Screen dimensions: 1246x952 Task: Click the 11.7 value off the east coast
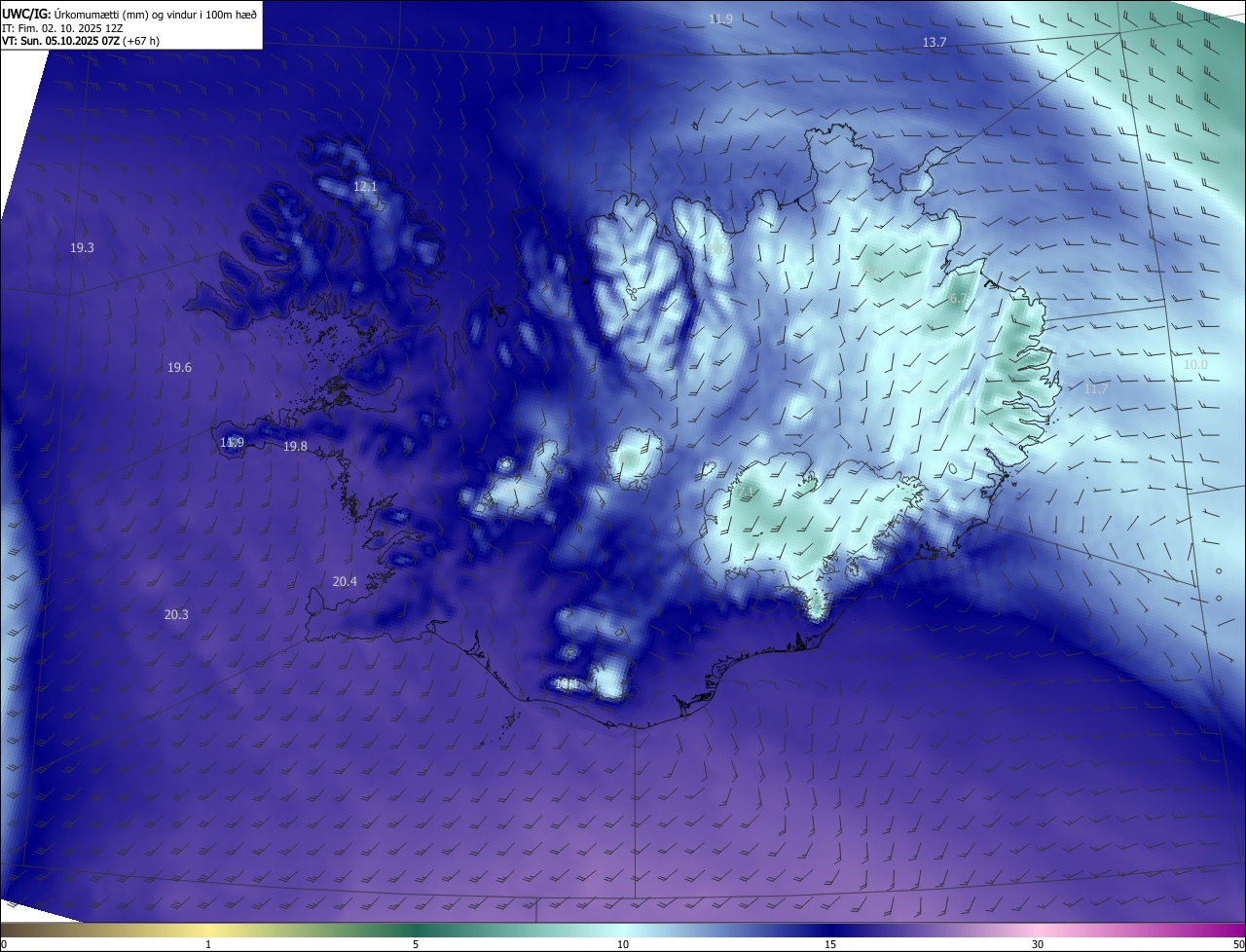point(1096,389)
